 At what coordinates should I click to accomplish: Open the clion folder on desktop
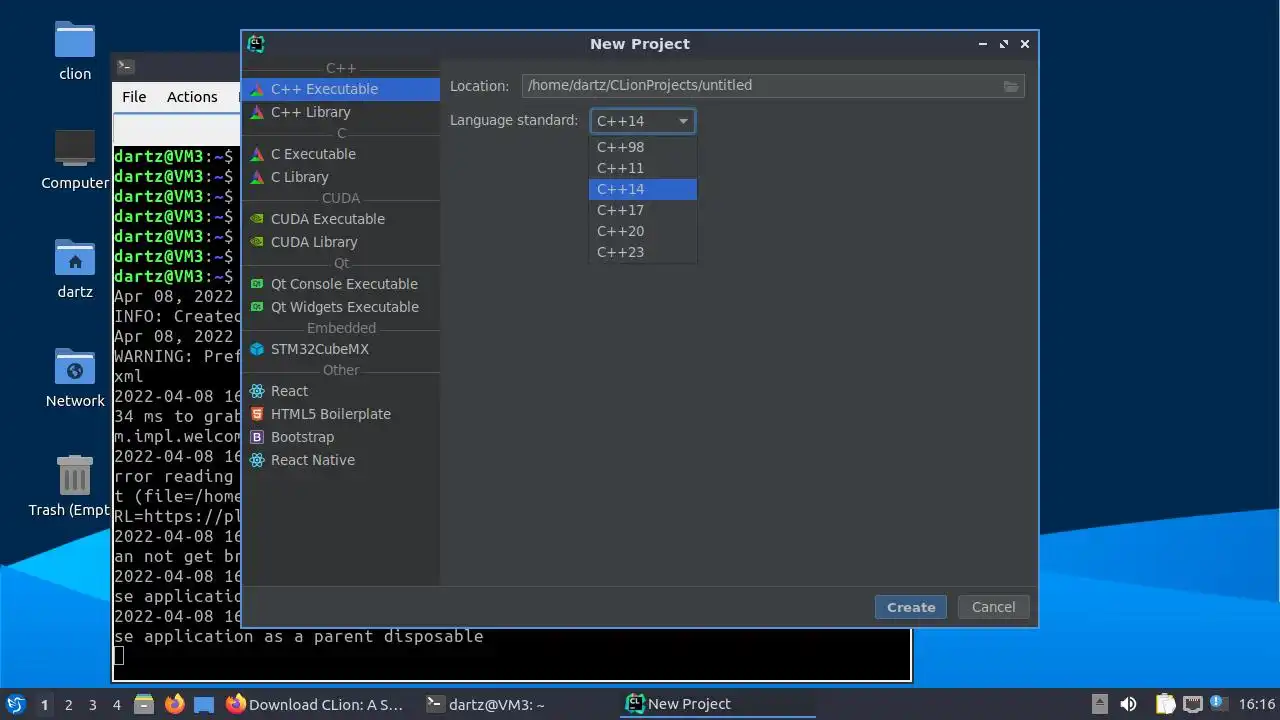[x=75, y=52]
